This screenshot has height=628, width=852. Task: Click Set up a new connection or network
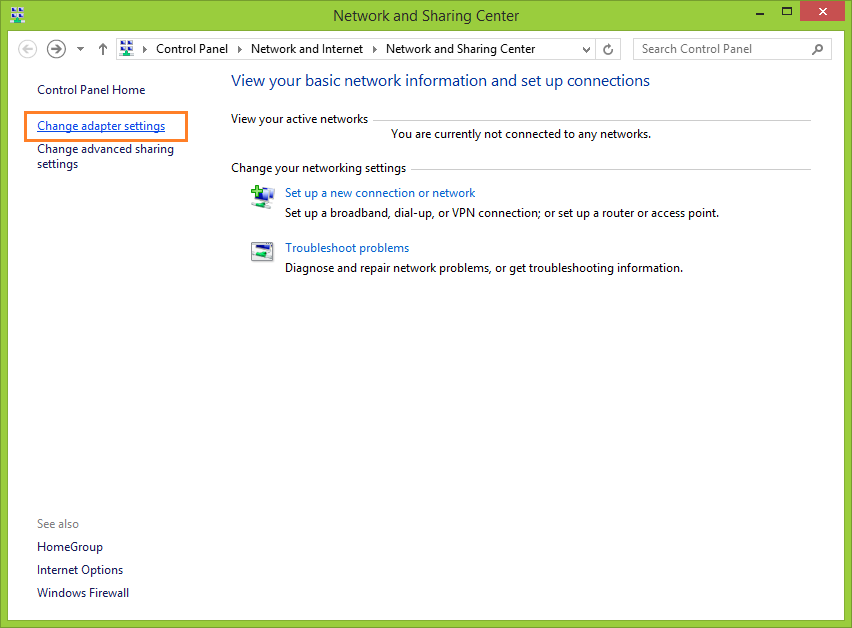(x=380, y=193)
